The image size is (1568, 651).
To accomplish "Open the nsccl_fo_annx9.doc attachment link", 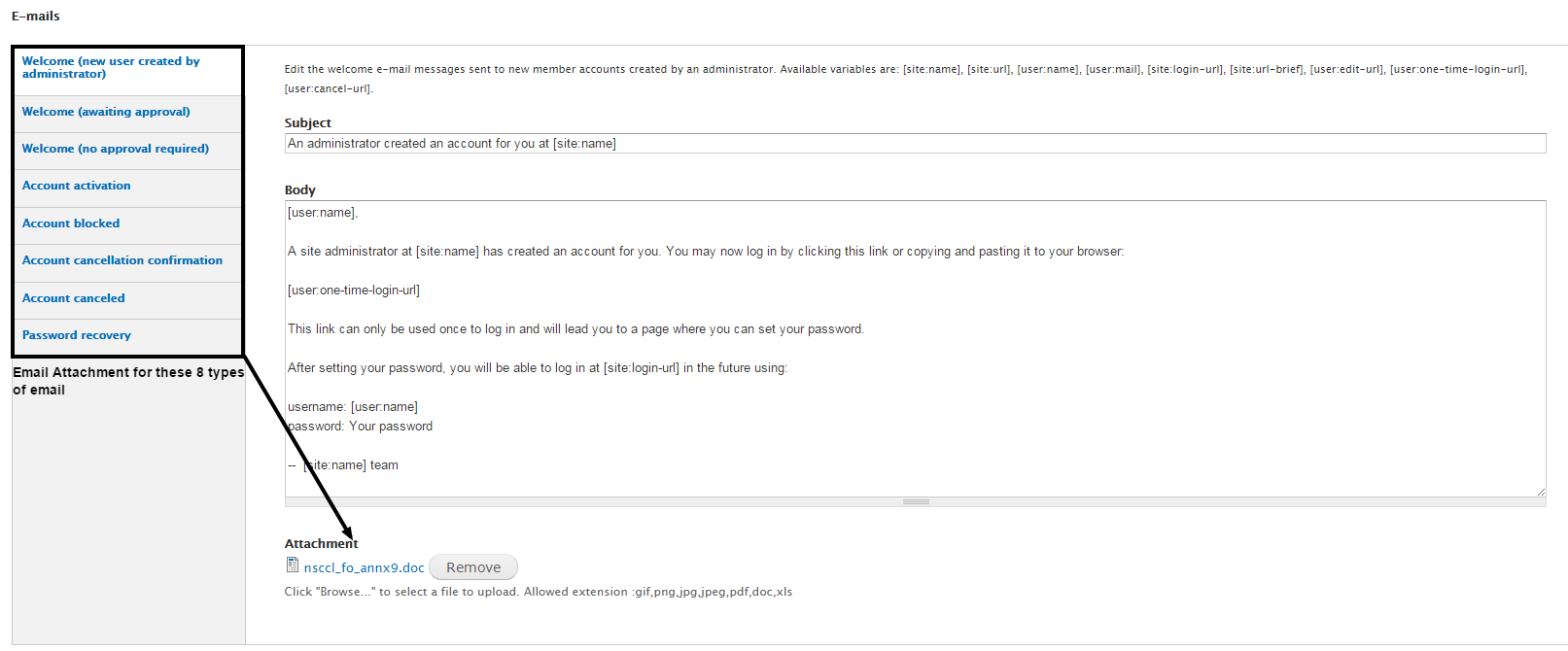I will (x=364, y=568).
